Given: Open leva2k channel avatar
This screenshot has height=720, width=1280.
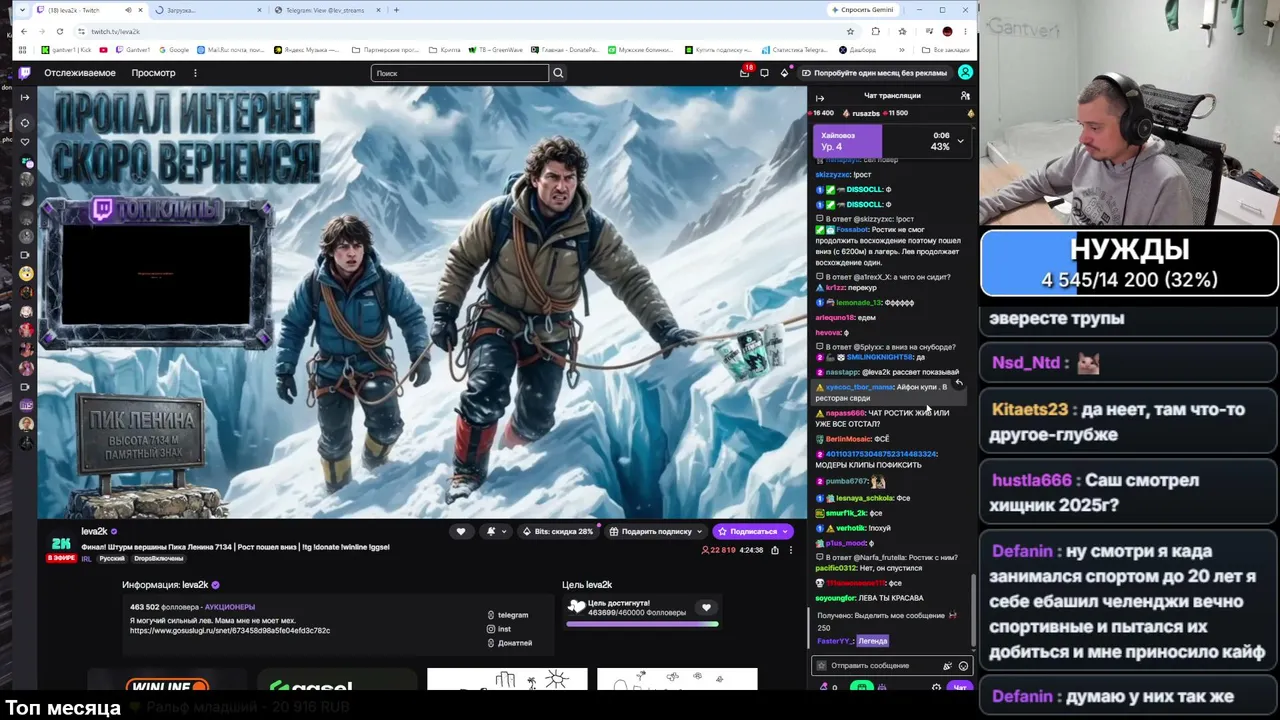Looking at the screenshot, I should (61, 545).
